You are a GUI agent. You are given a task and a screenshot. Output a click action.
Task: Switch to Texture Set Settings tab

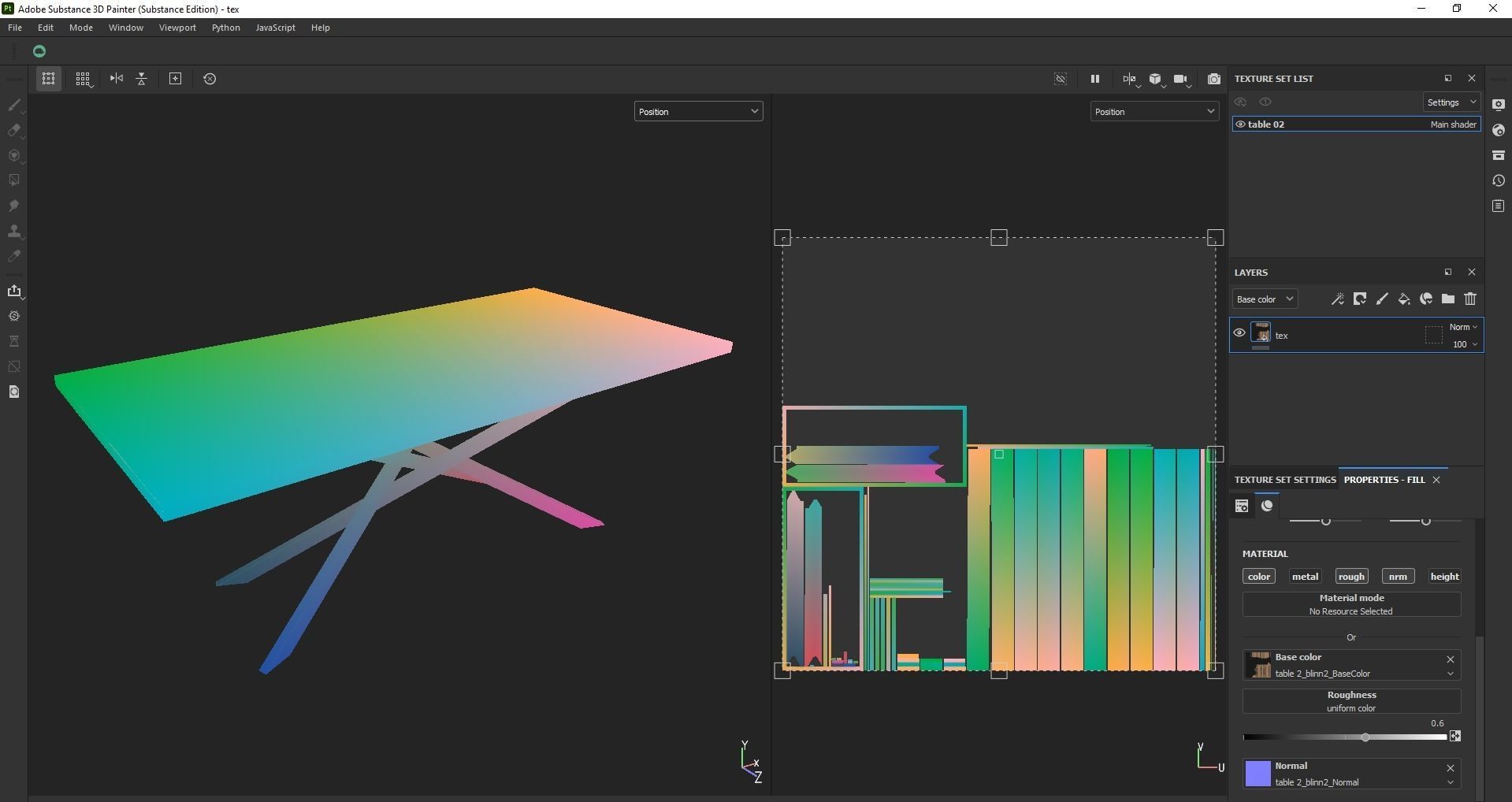point(1285,480)
